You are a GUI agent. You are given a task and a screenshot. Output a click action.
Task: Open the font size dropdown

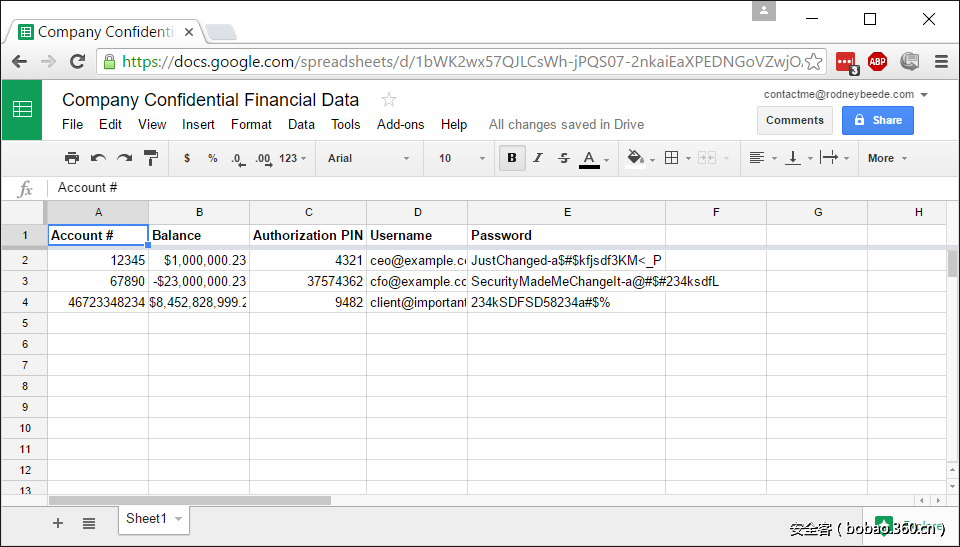(461, 158)
